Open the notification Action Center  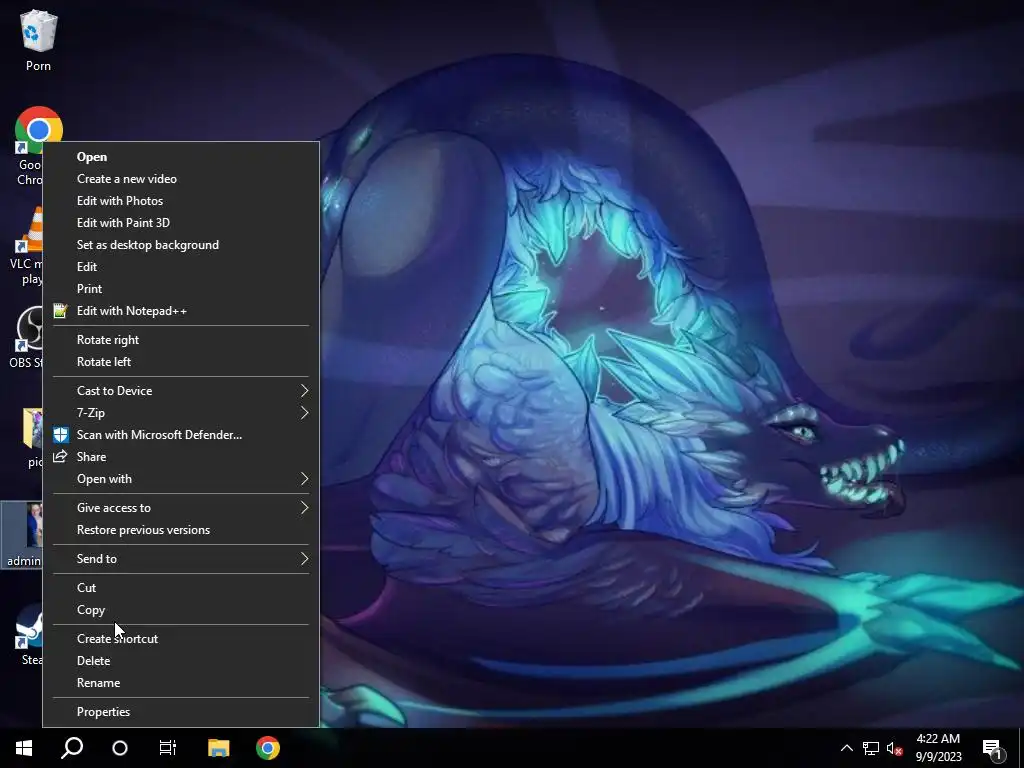993,749
